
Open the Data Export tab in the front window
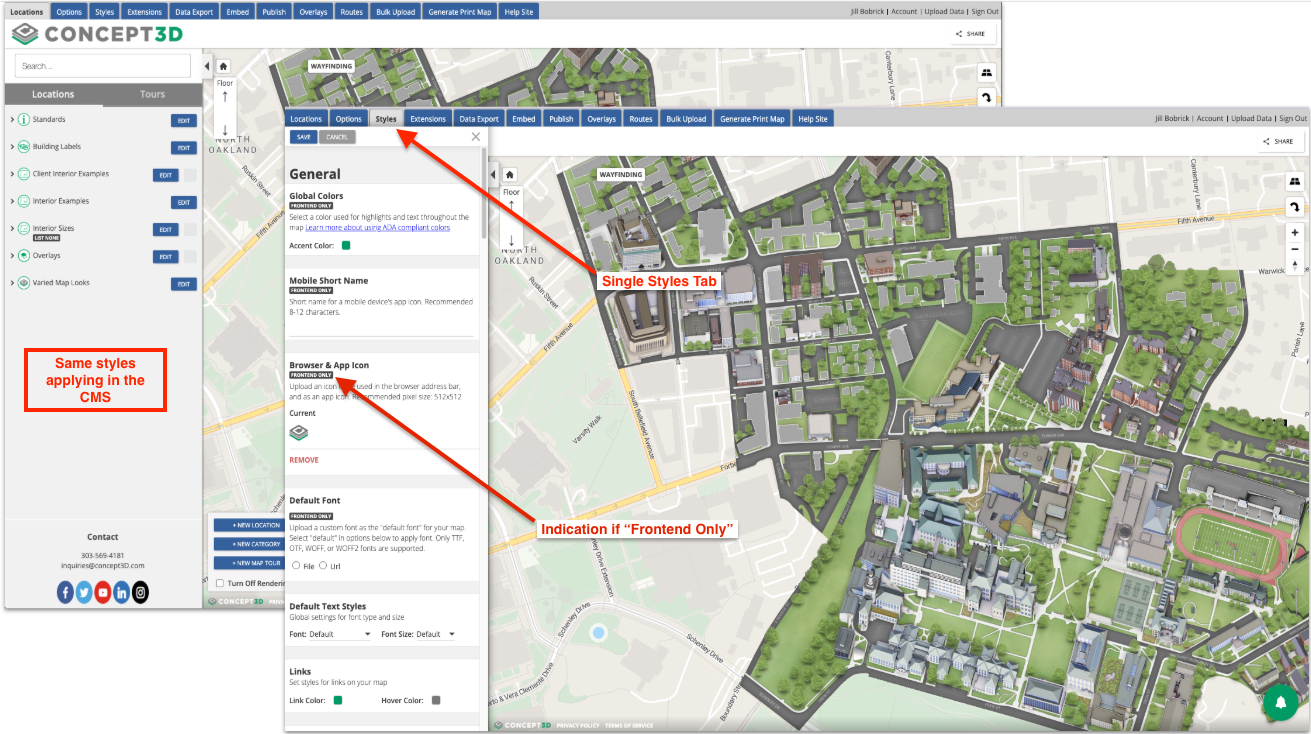coord(480,119)
